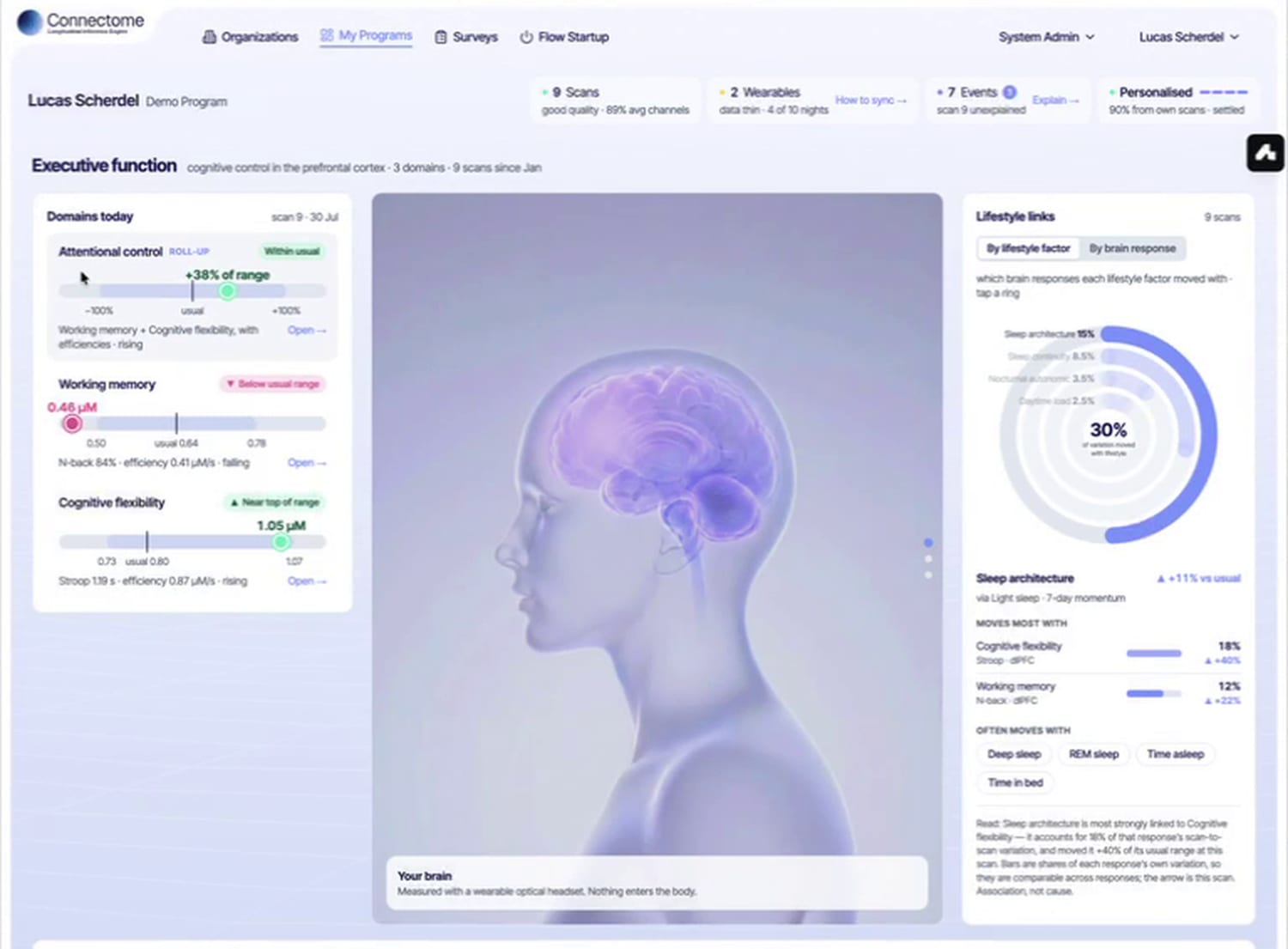
Task: Click the Cognitive flexibility 18% row under Moves Most With
Action: tap(1108, 653)
